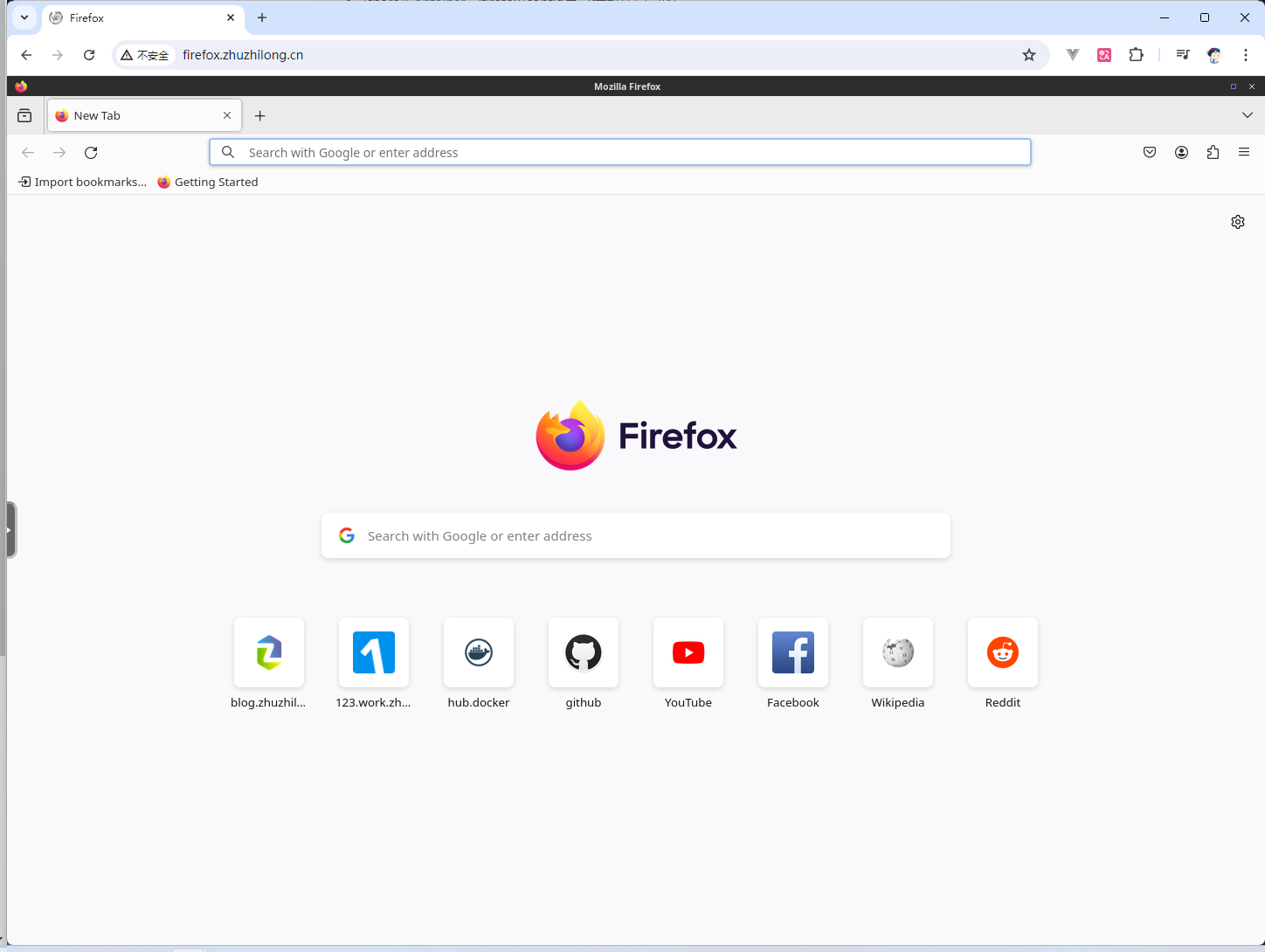
Task: Select the New Tab tab
Action: pyautogui.click(x=144, y=115)
